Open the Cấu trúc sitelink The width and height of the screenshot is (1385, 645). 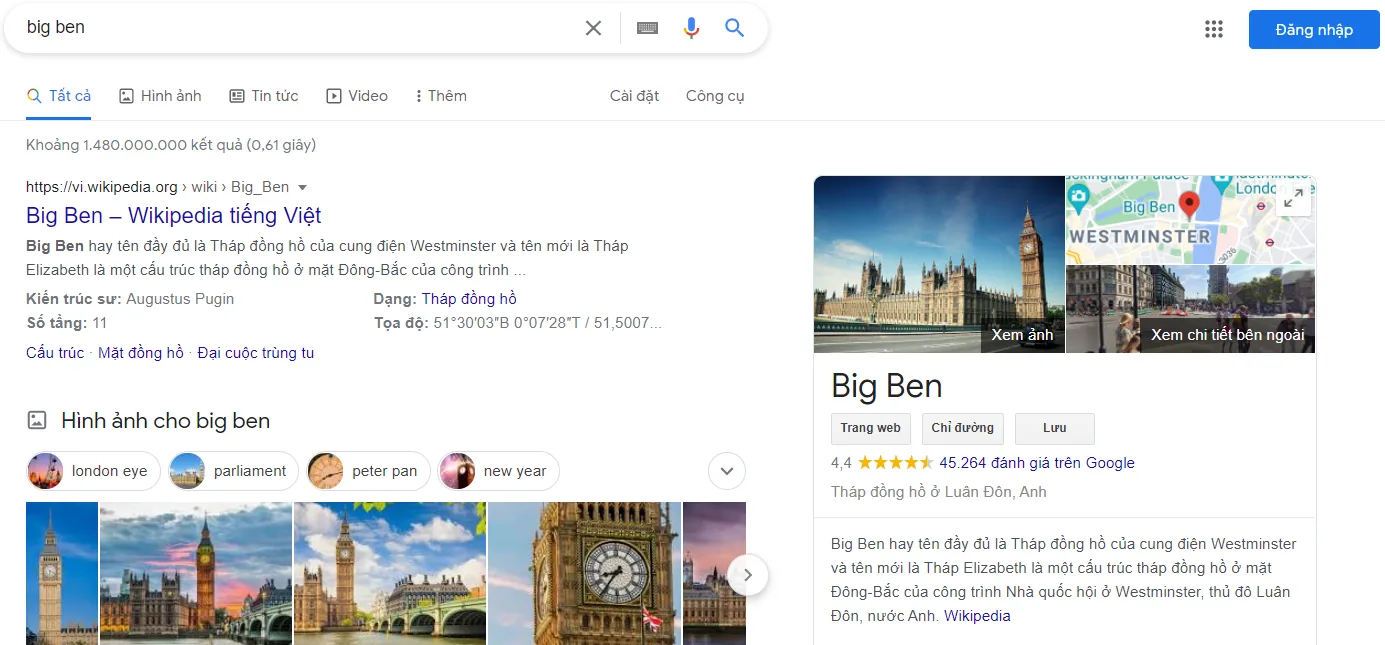coord(55,353)
